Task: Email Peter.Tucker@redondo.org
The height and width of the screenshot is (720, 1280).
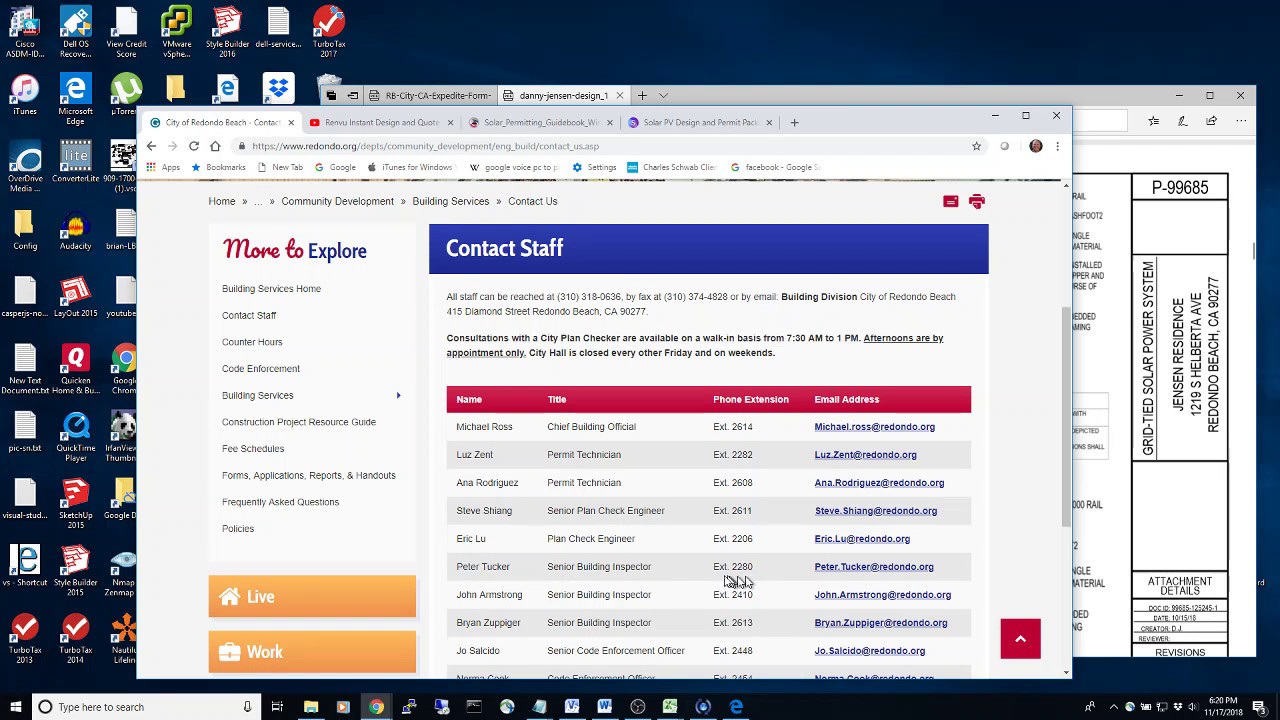Action: click(874, 567)
